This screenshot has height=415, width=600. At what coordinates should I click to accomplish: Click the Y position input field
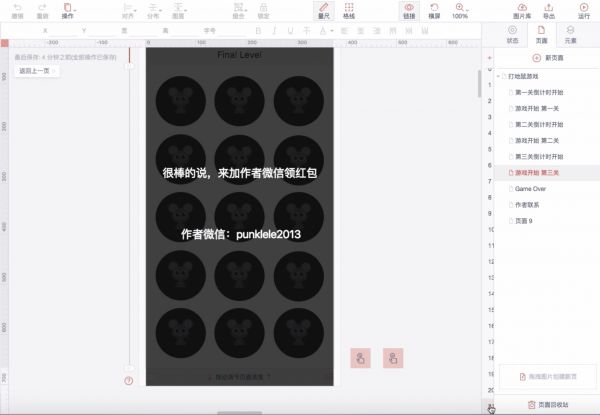101,31
